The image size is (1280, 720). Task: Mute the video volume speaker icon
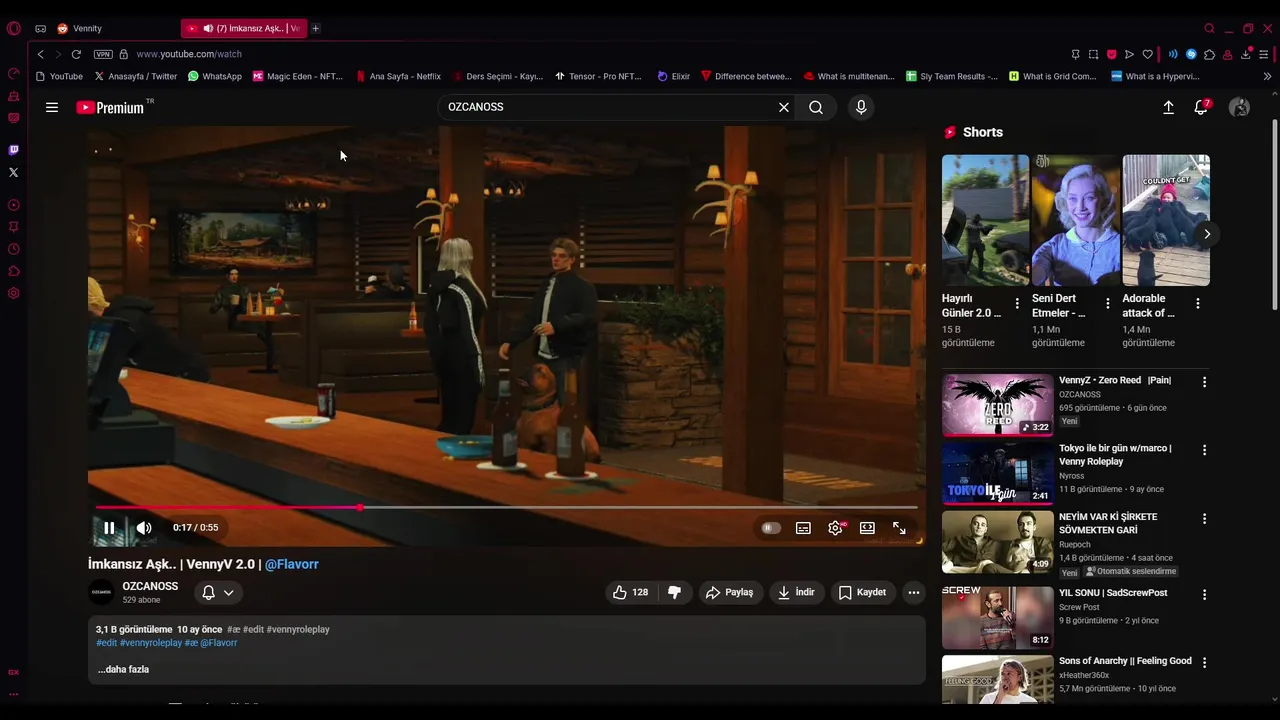(x=144, y=528)
